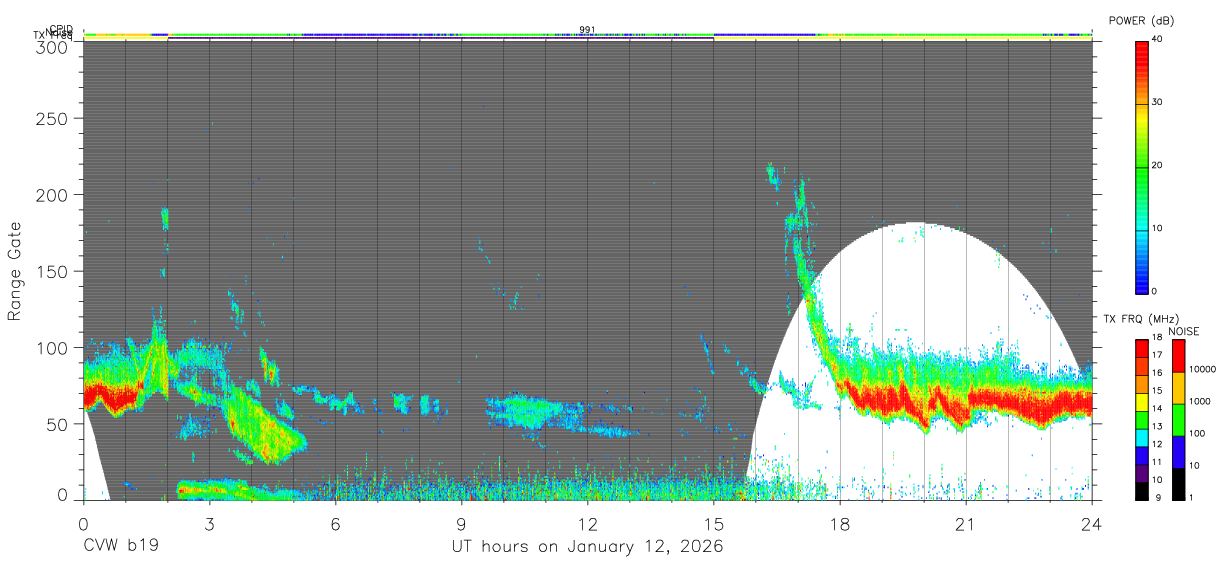This screenshot has height=567, width=1228.
Task: Click the UT hours on January 12, 2026 title
Action: pyautogui.click(x=587, y=547)
